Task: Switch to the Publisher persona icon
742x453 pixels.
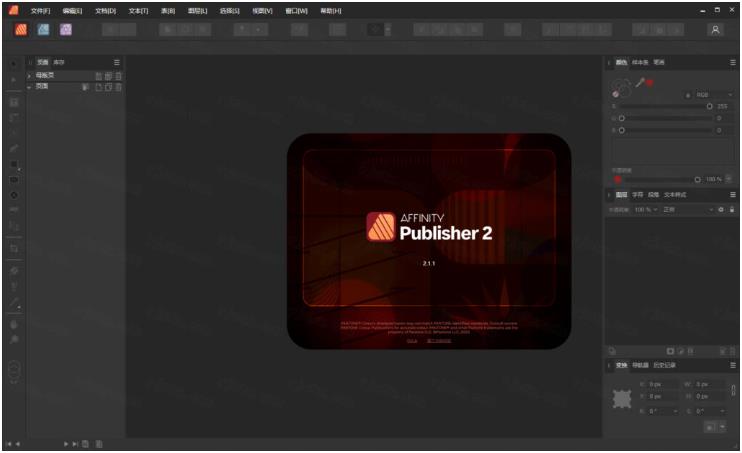Action: click(21, 30)
